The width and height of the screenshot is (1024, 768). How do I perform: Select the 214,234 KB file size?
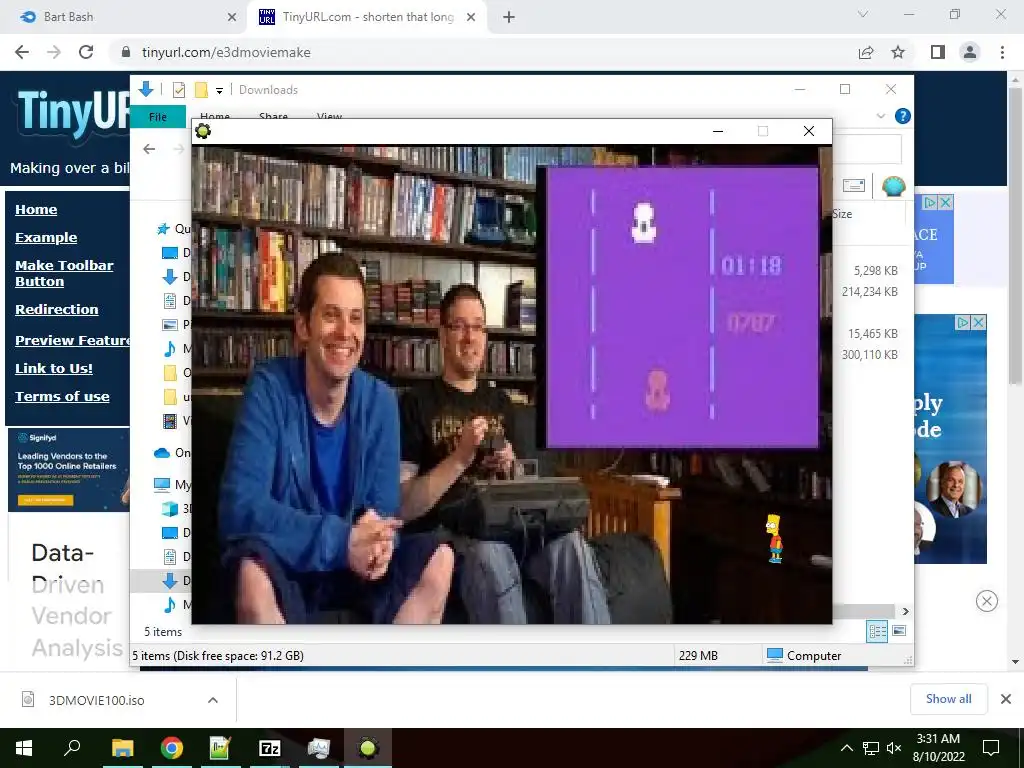[869, 291]
